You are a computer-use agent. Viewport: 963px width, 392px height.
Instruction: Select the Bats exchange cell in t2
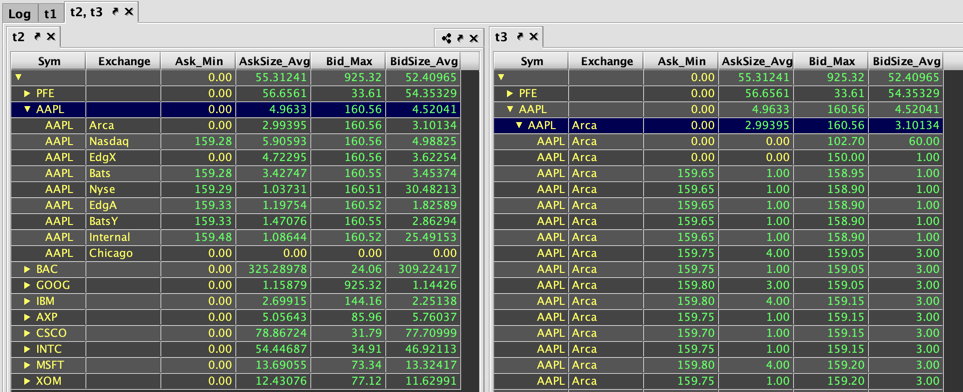(x=123, y=173)
